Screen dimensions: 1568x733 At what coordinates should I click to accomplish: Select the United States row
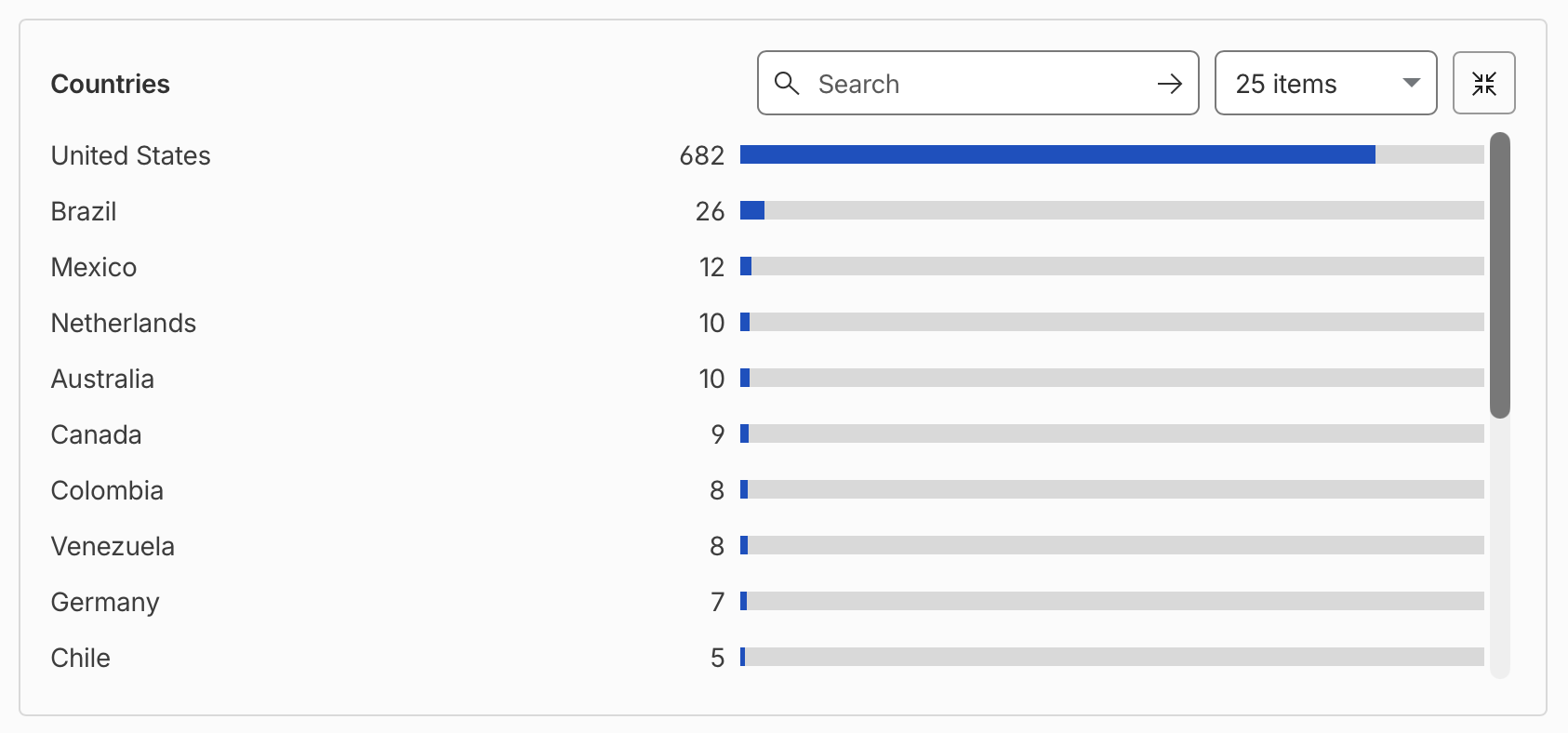pos(767,155)
